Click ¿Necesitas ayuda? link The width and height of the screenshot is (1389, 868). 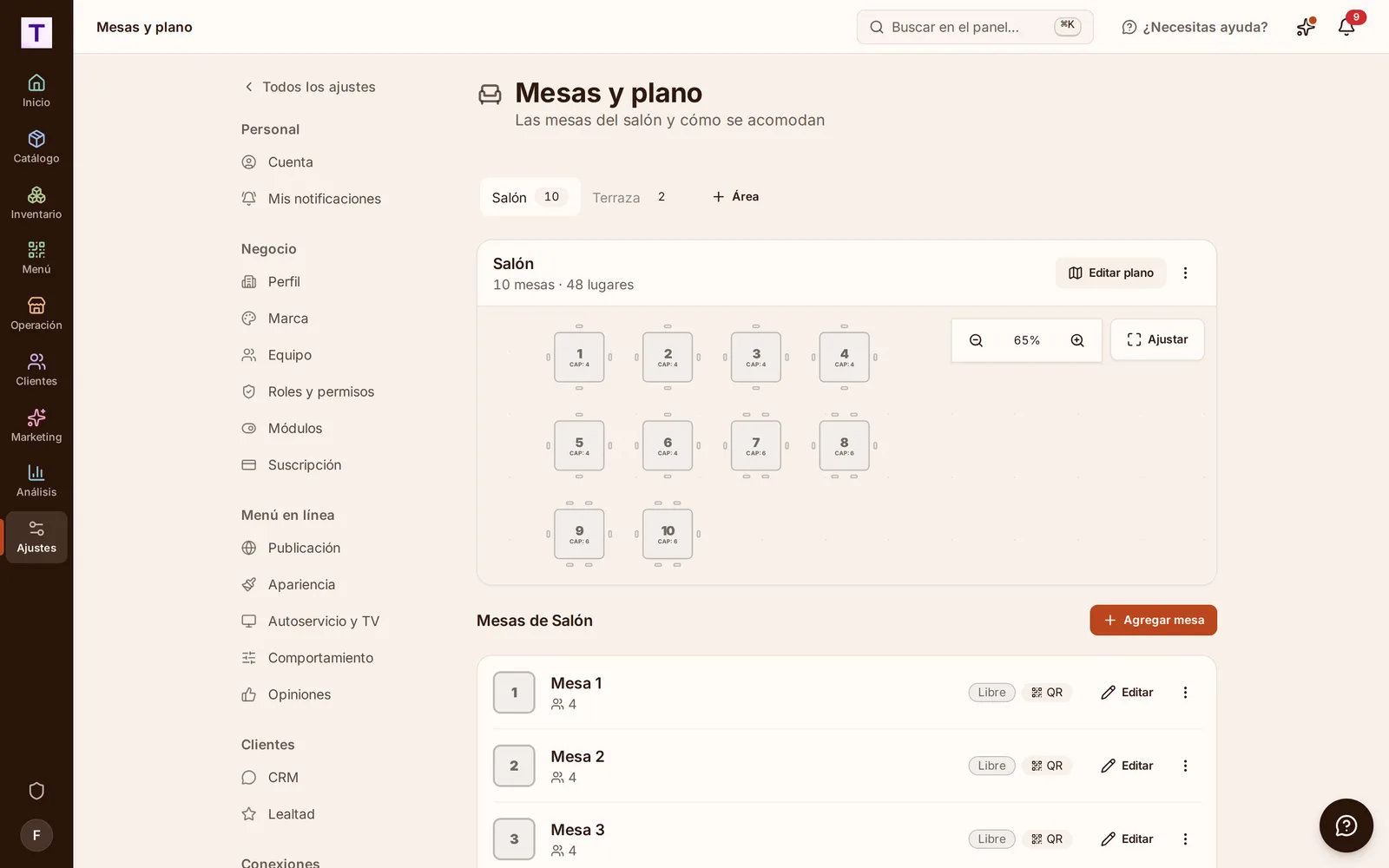pyautogui.click(x=1195, y=27)
